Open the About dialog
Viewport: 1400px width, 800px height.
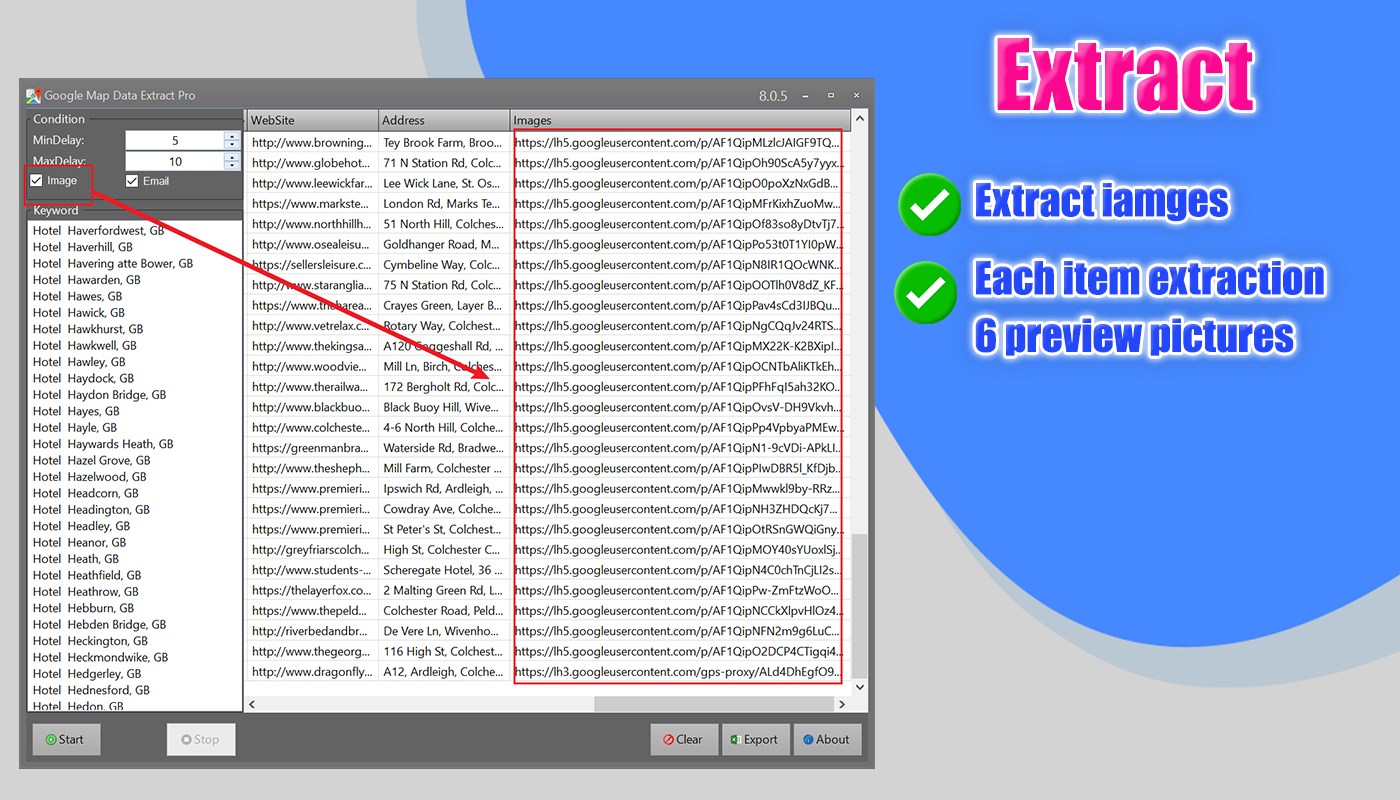click(x=827, y=740)
